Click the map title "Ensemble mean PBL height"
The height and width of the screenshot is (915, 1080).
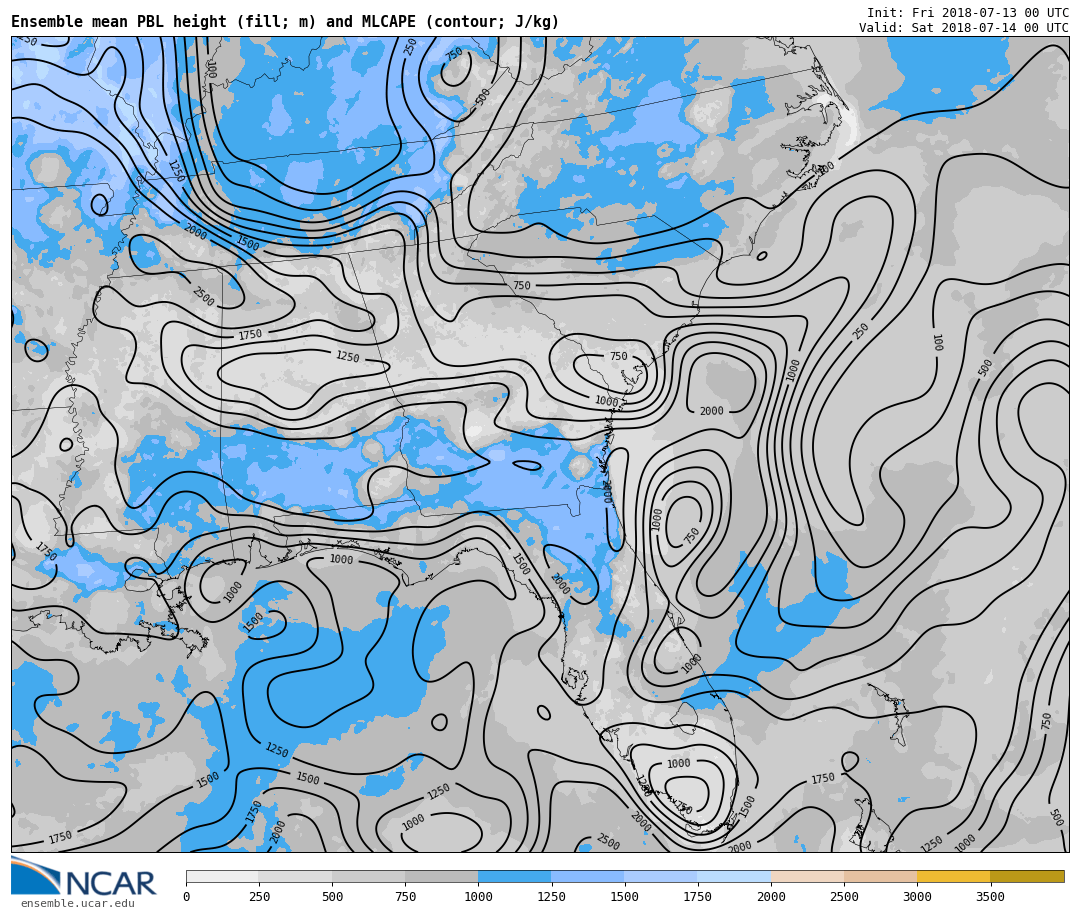point(285,22)
